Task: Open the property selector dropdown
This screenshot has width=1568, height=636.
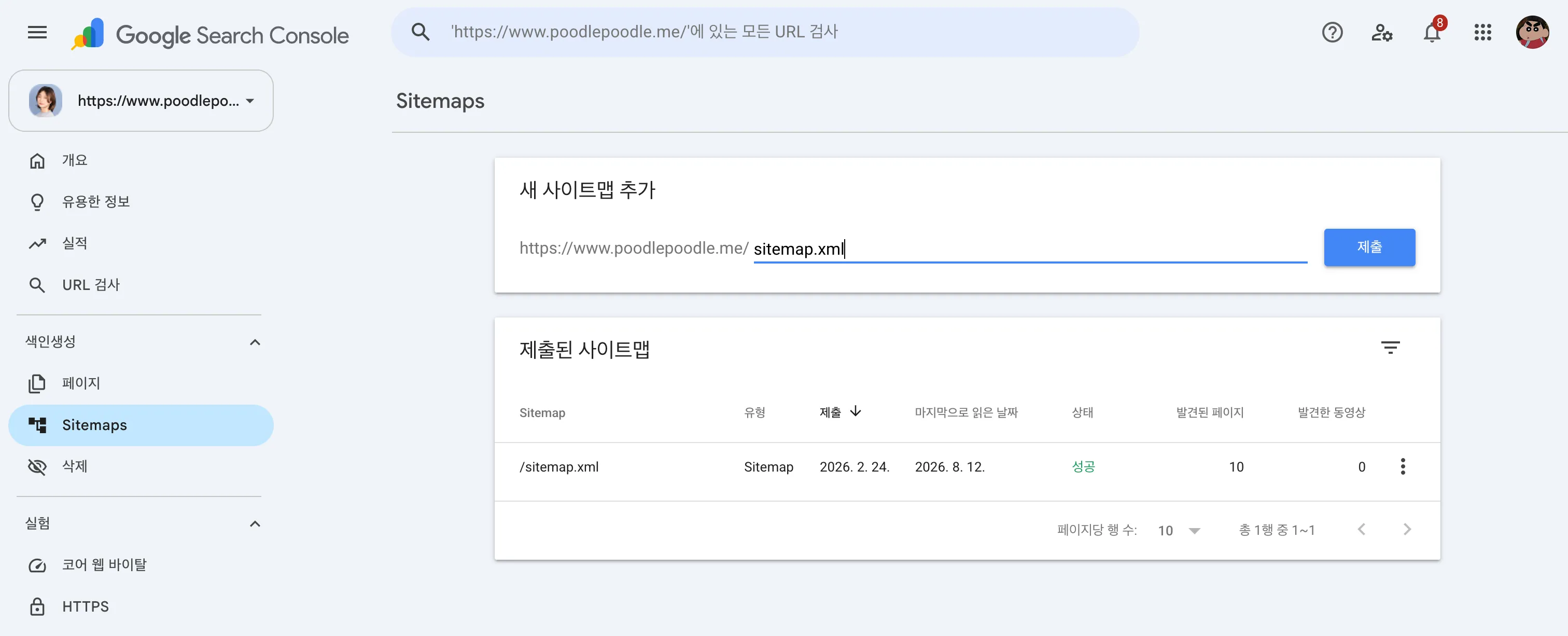Action: (x=141, y=101)
